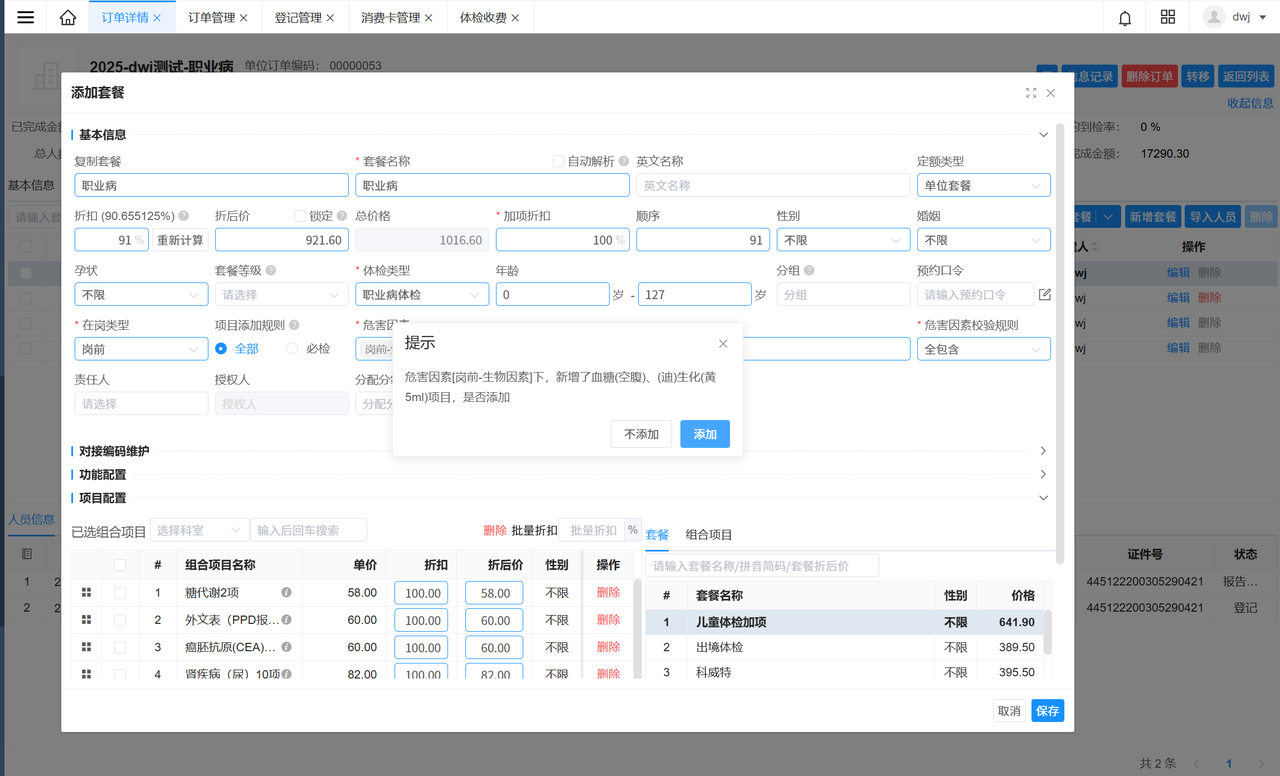
Task: Tick the 锁定 checkbox
Action: [x=300, y=216]
